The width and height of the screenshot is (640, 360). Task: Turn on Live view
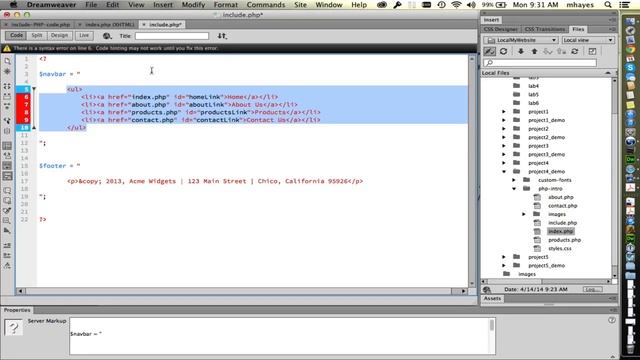click(84, 36)
